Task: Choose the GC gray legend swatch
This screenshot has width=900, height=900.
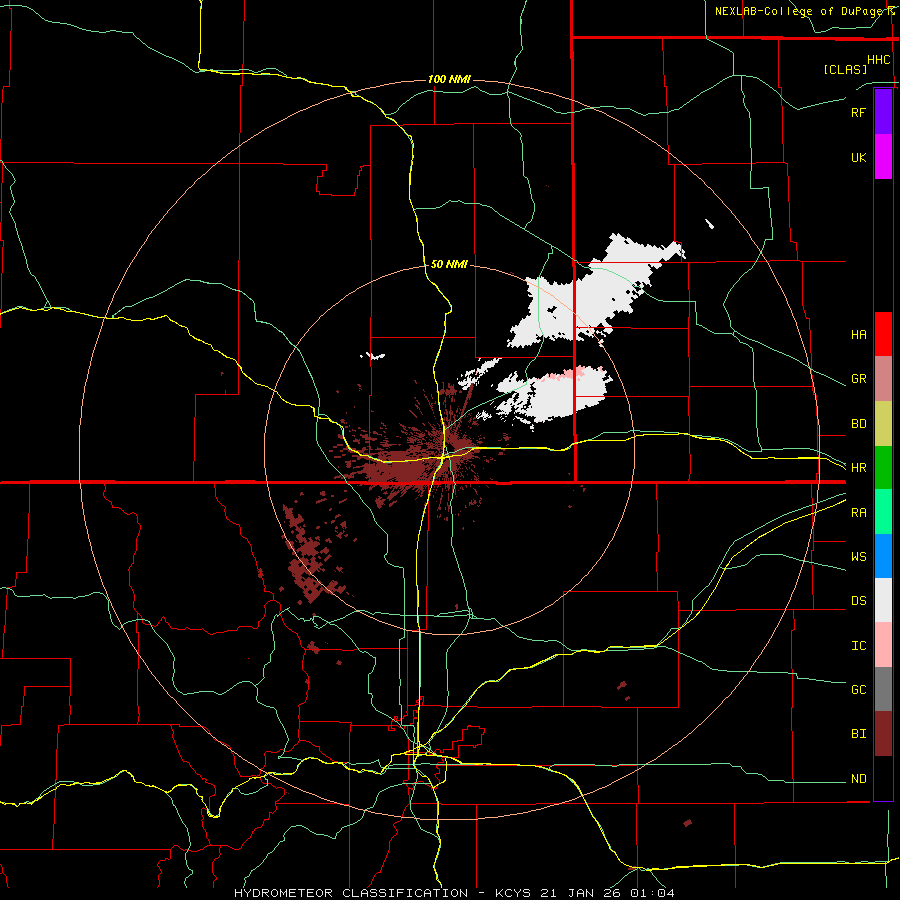Action: point(883,689)
